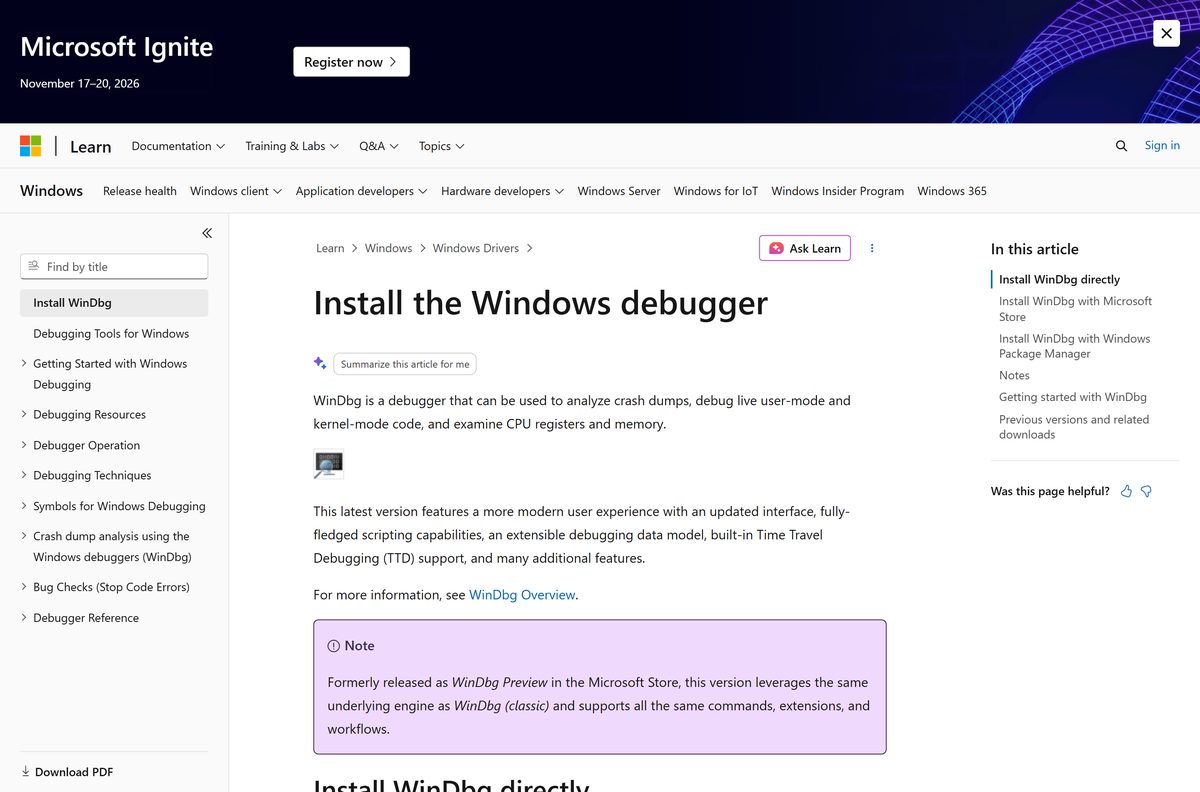Open the more actions ellipsis menu
Image resolution: width=1200 pixels, height=792 pixels.
coord(872,248)
